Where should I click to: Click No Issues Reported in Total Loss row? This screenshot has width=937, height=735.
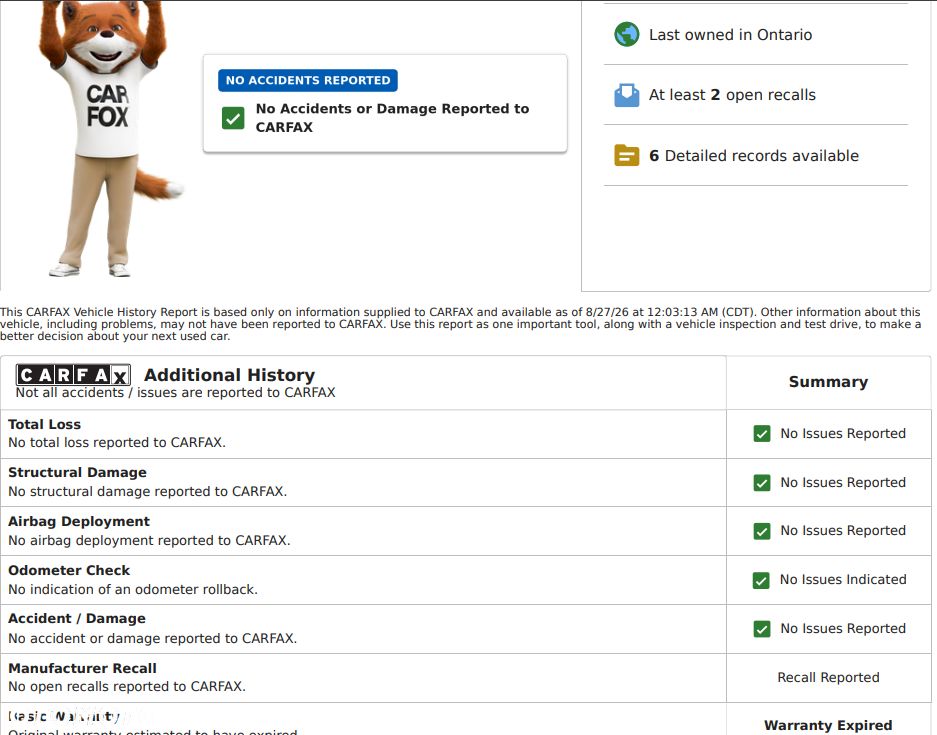[843, 434]
